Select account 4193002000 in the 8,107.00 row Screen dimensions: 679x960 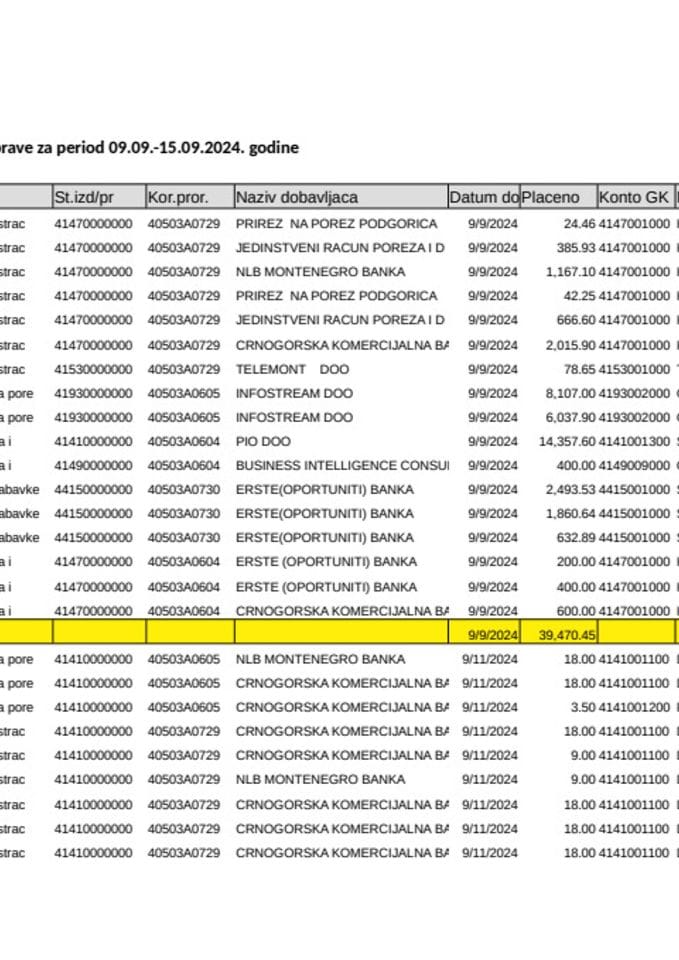[634, 393]
